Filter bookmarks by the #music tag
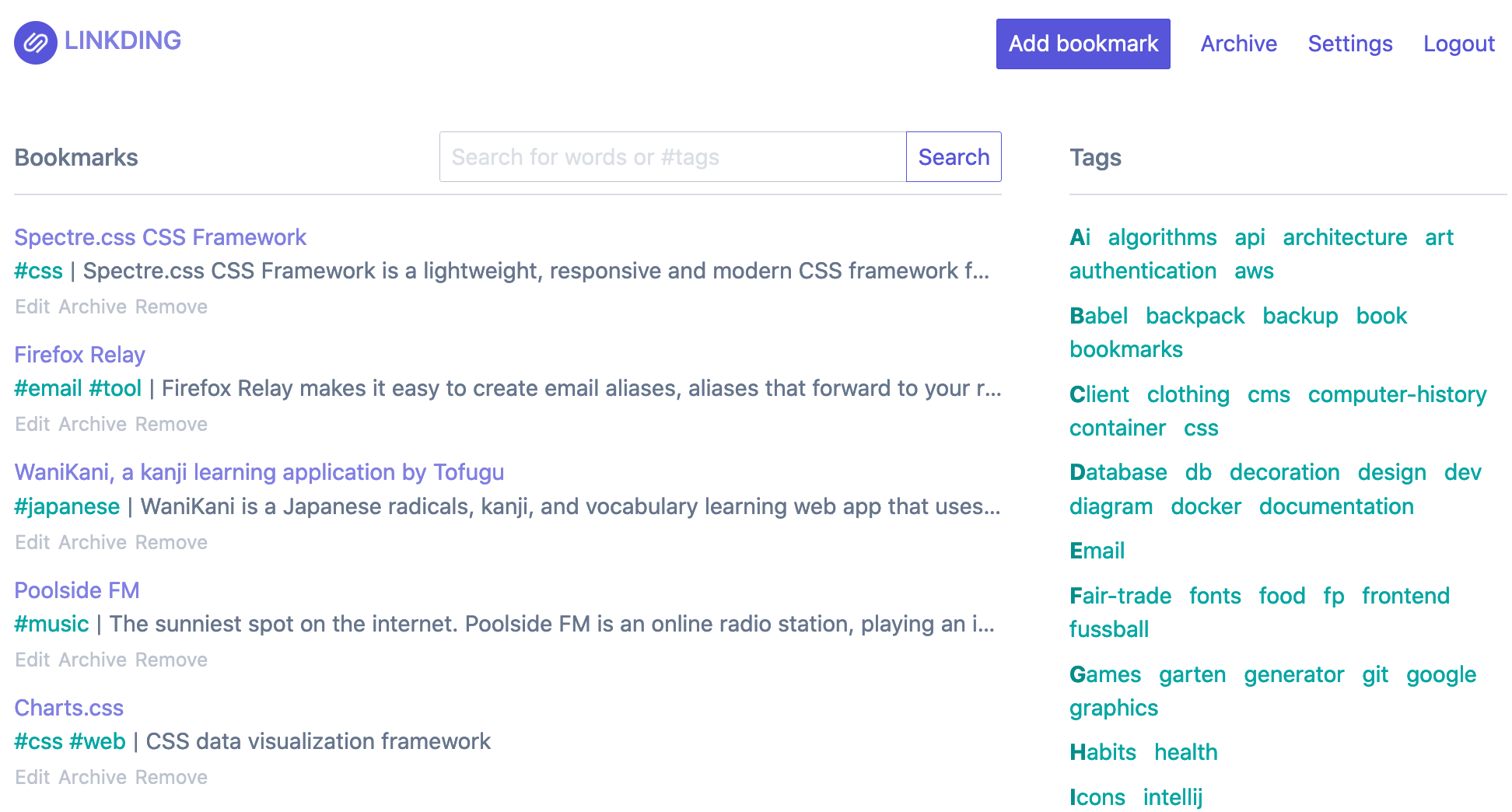Screen dimensions: 1512x812 pos(51,623)
